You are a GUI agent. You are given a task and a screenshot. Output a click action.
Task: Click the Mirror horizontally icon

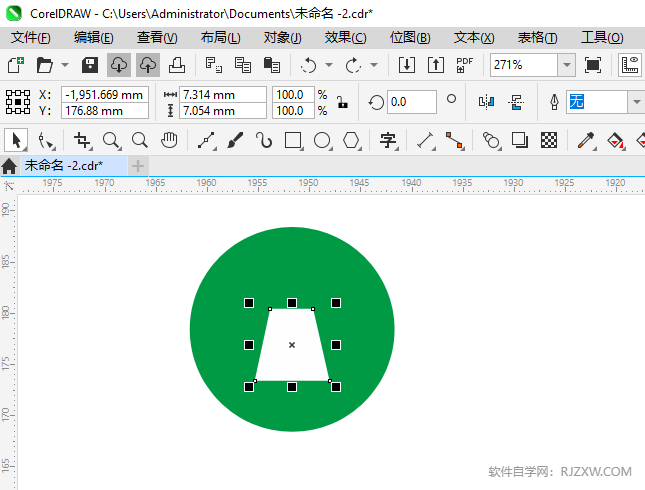tap(487, 102)
